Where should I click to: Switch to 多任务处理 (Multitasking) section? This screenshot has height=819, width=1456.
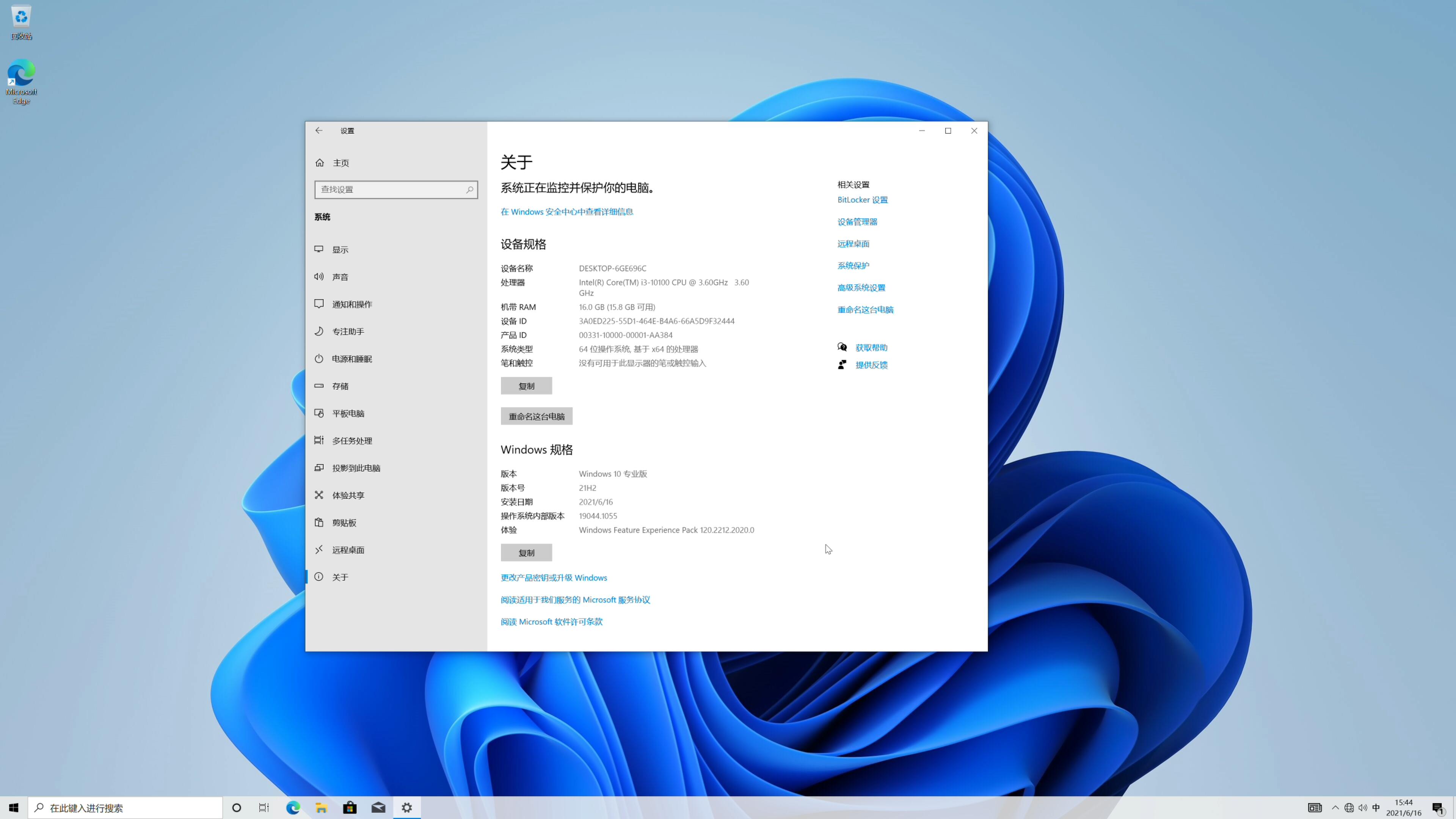[351, 440]
